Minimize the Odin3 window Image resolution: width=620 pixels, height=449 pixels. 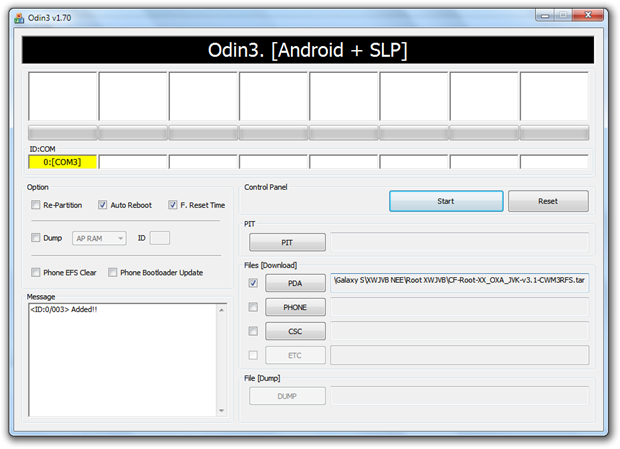(x=545, y=16)
